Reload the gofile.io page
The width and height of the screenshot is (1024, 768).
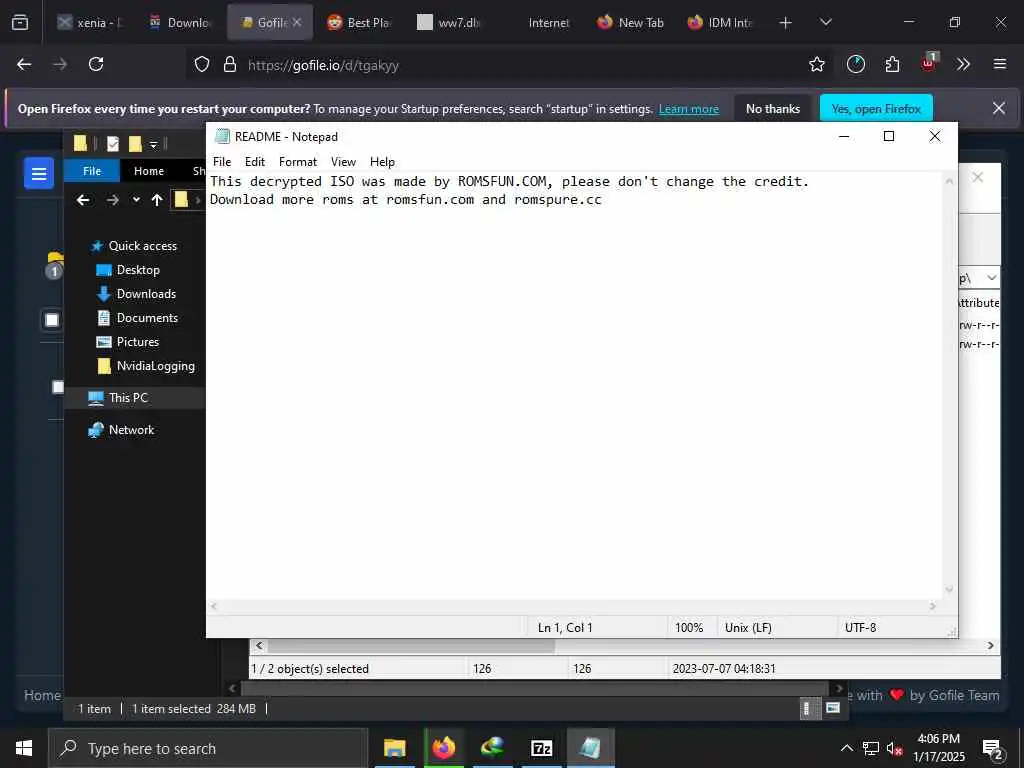pos(96,64)
